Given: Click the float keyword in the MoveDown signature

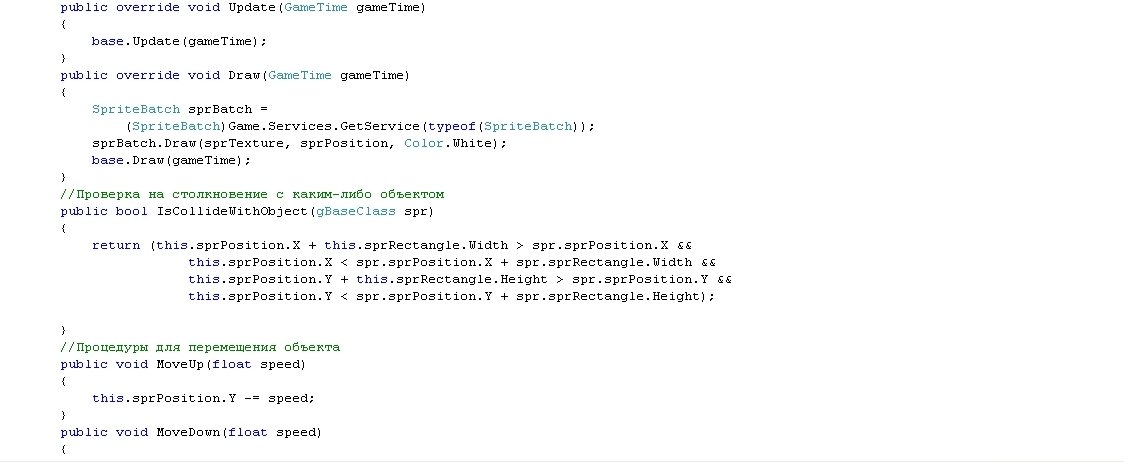Looking at the screenshot, I should [x=248, y=433].
